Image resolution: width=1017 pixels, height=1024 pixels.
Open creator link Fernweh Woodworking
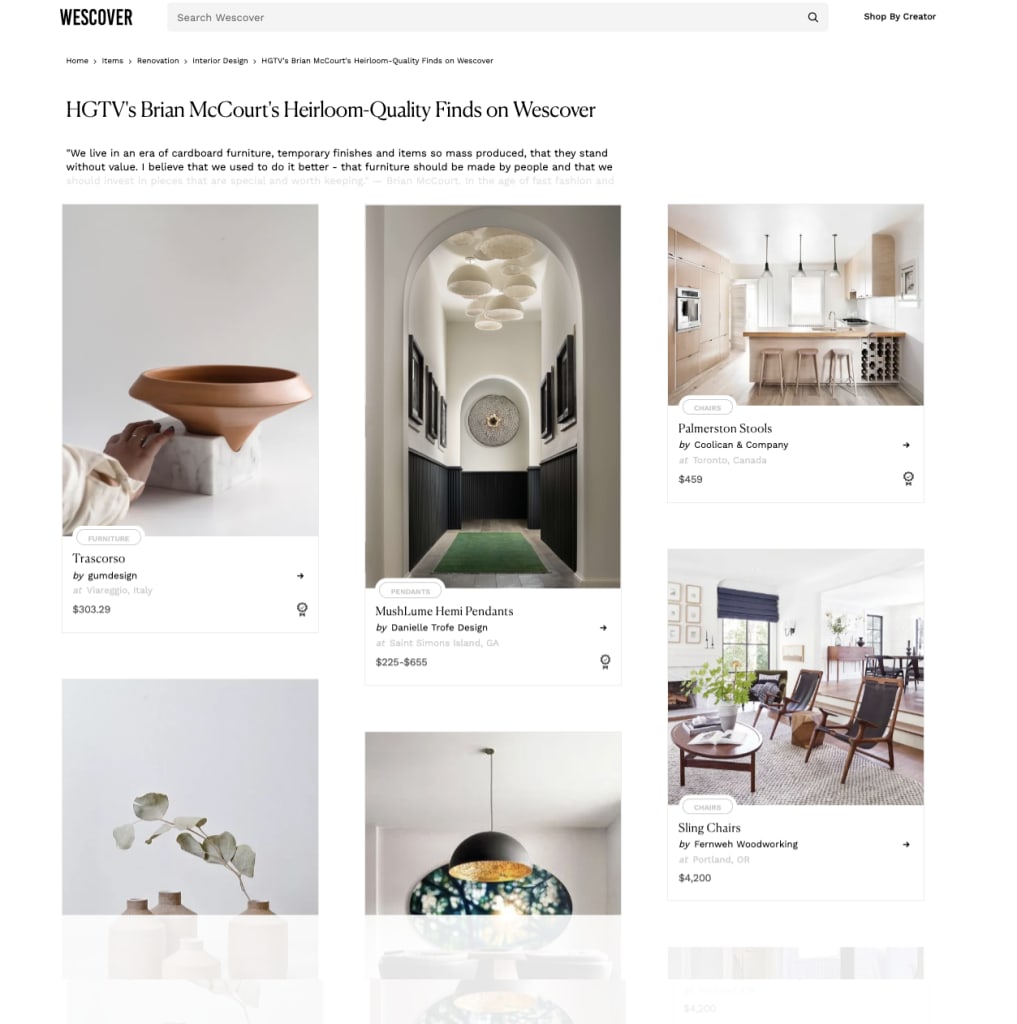745,844
